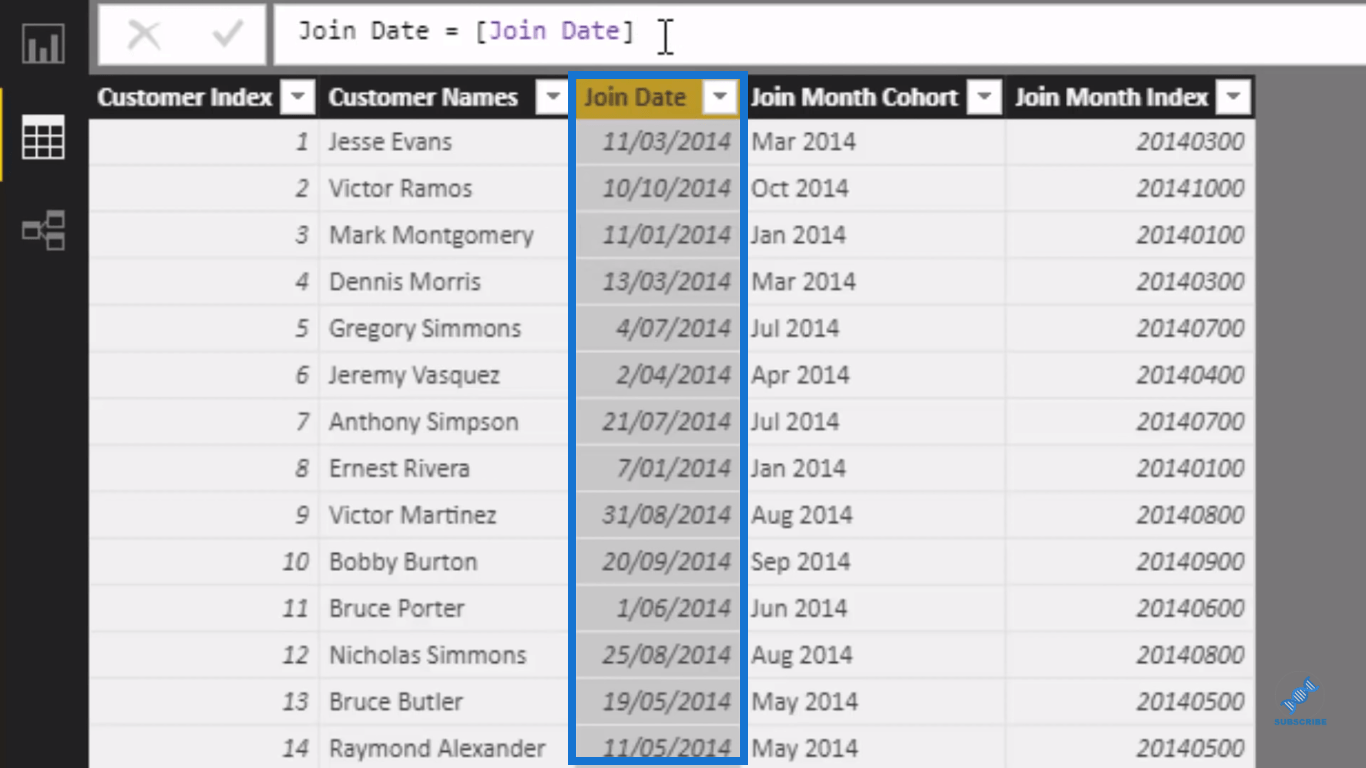The width and height of the screenshot is (1366, 768).
Task: Open Join Month Index filter dropdown
Action: coord(1234,98)
